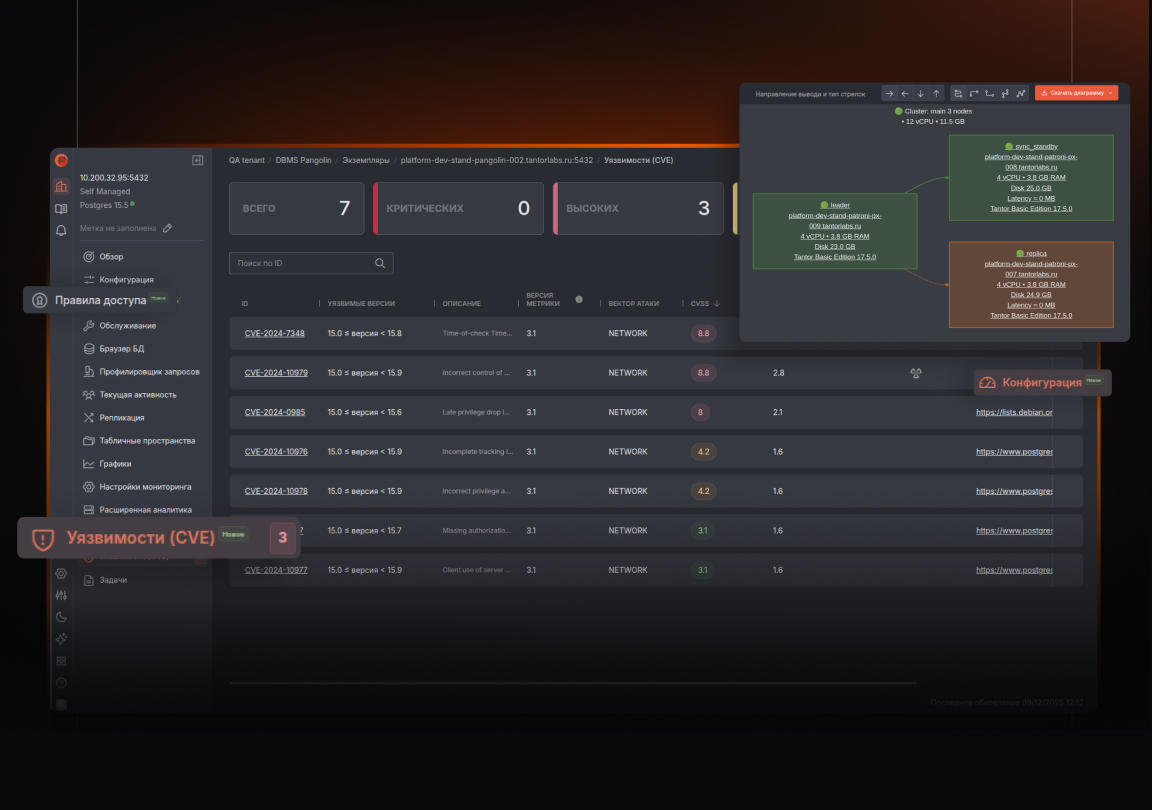Open the CVE-2024-7348 link
The image size is (1152, 810).
[274, 334]
